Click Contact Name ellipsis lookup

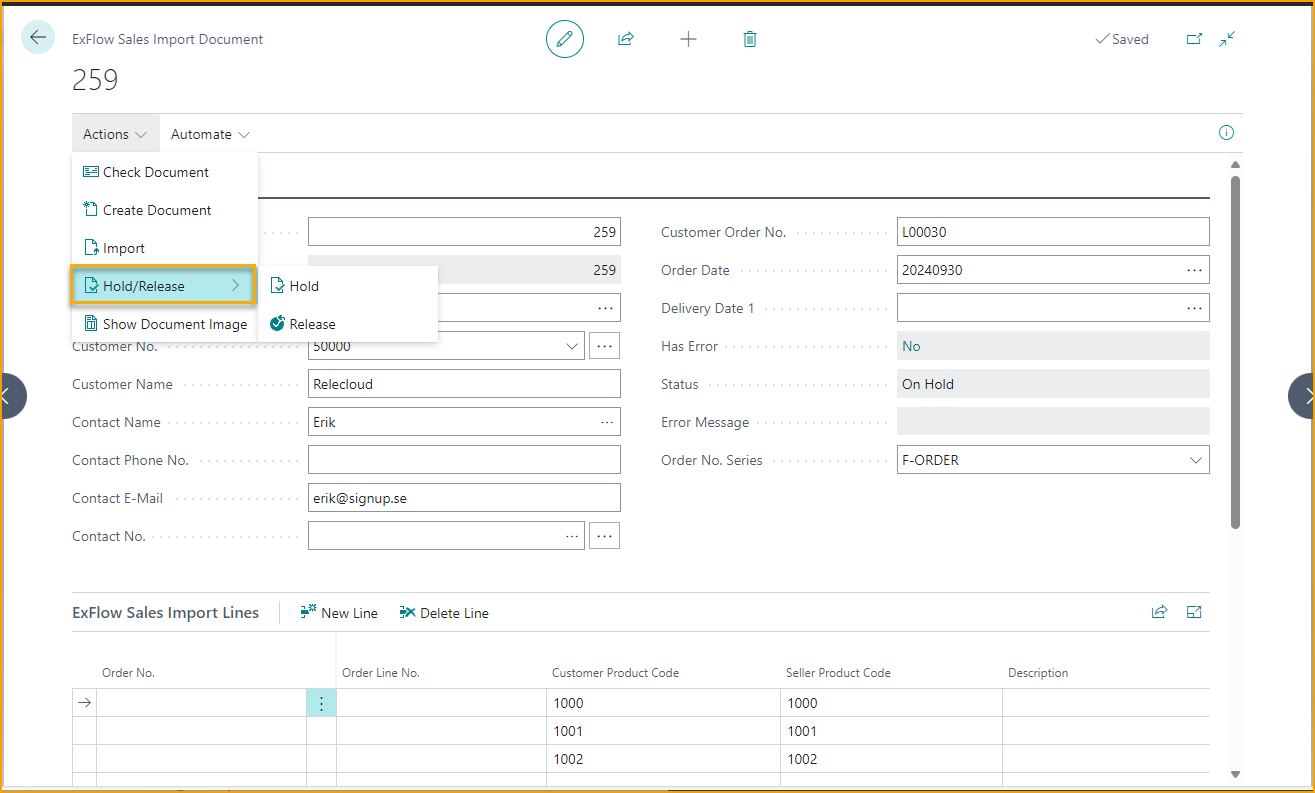607,422
